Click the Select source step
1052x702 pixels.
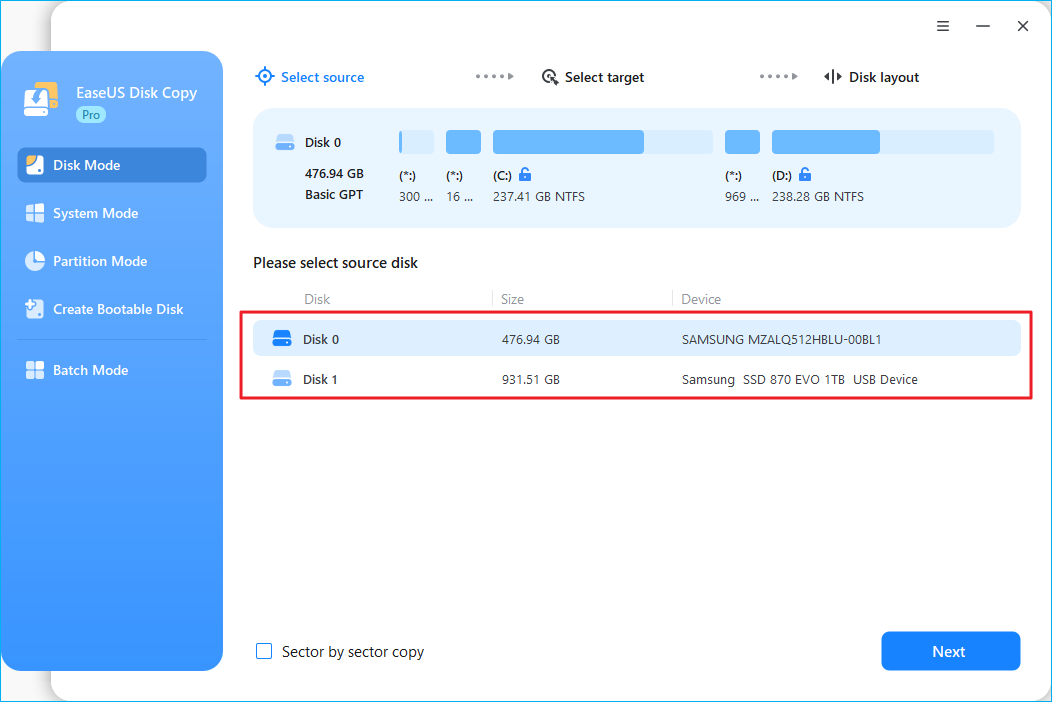click(309, 77)
